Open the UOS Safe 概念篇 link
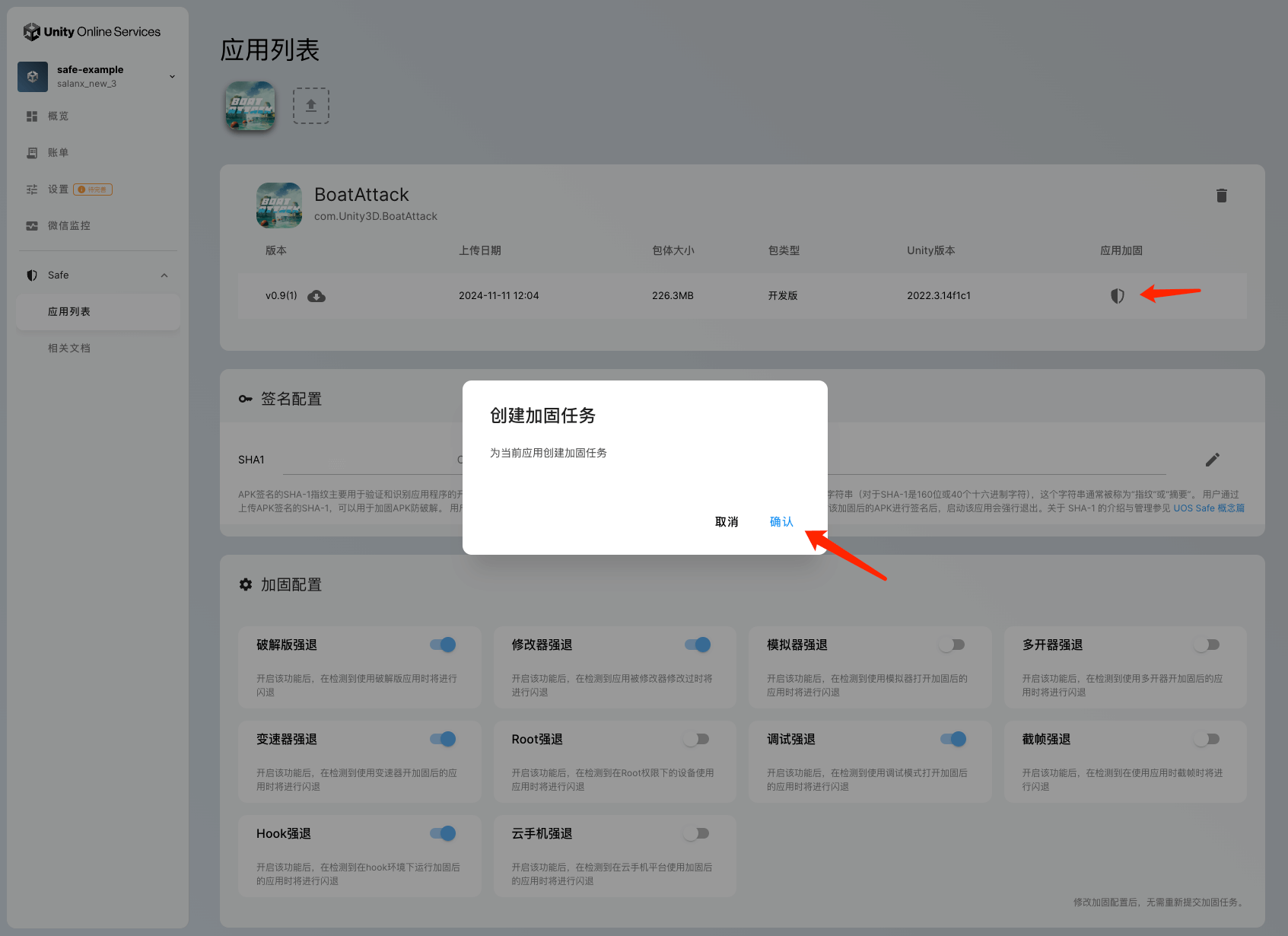The width and height of the screenshot is (1288, 936). click(1208, 508)
